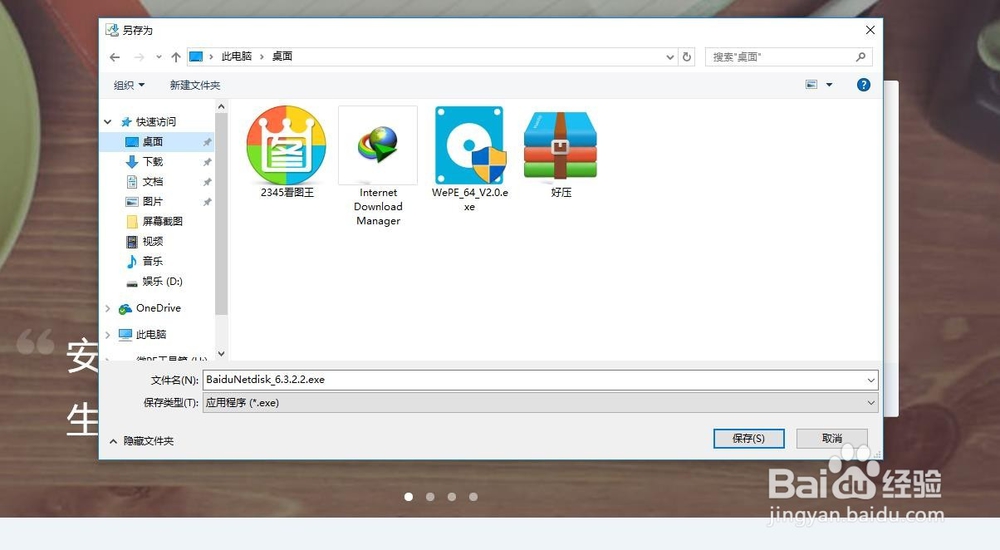This screenshot has height=550, width=1000.
Task: Click the 保存(S) button
Action: 749,438
